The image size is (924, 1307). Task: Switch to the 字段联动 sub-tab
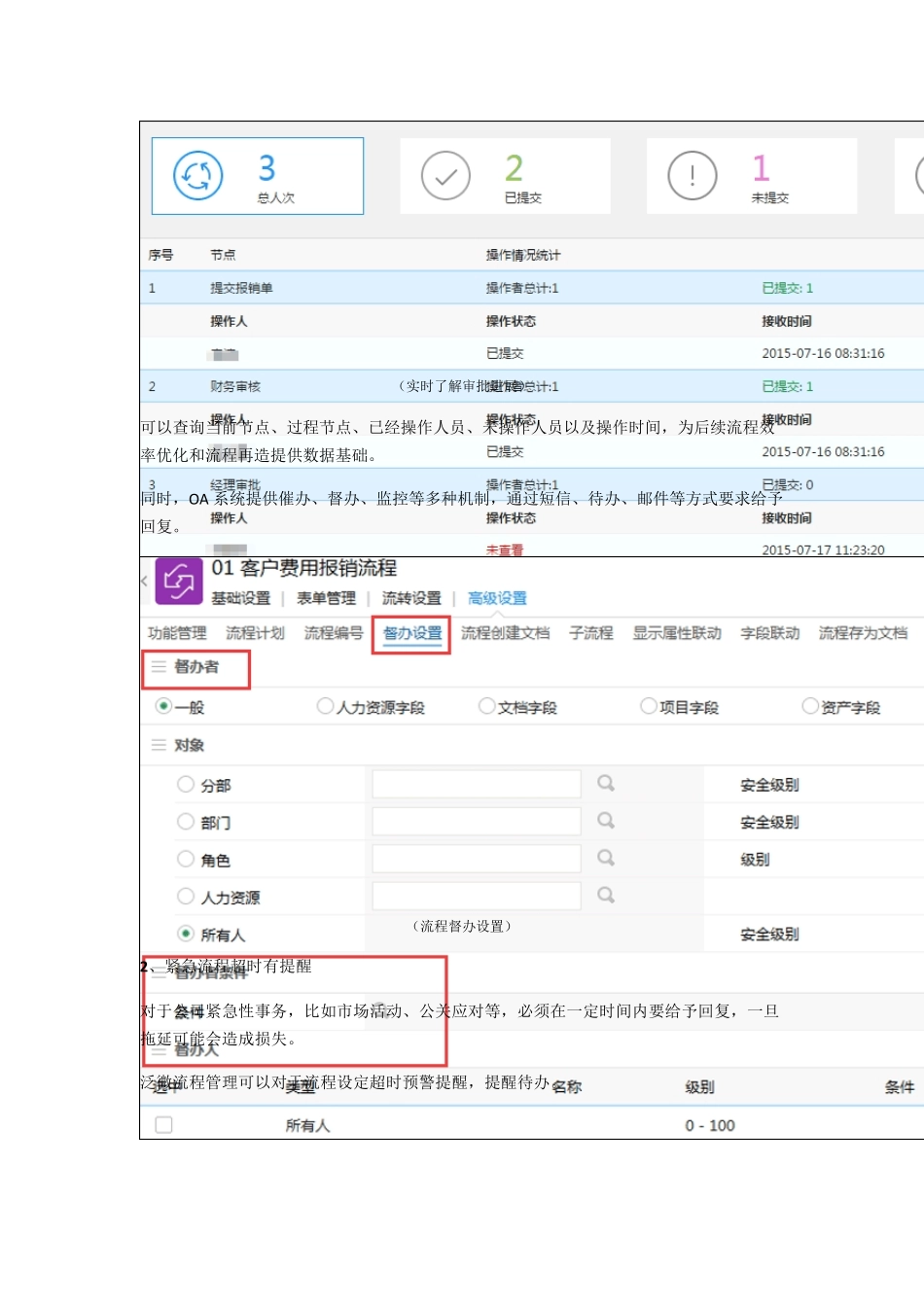click(x=770, y=633)
